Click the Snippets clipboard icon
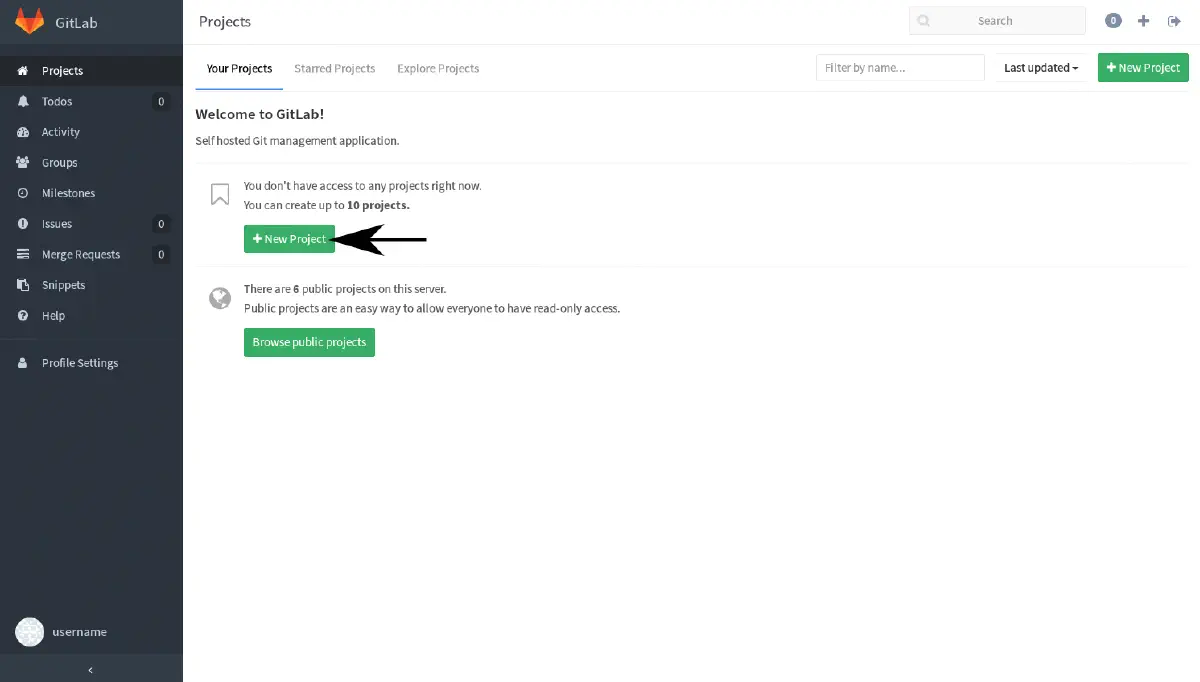The image size is (1200, 682). click(22, 285)
